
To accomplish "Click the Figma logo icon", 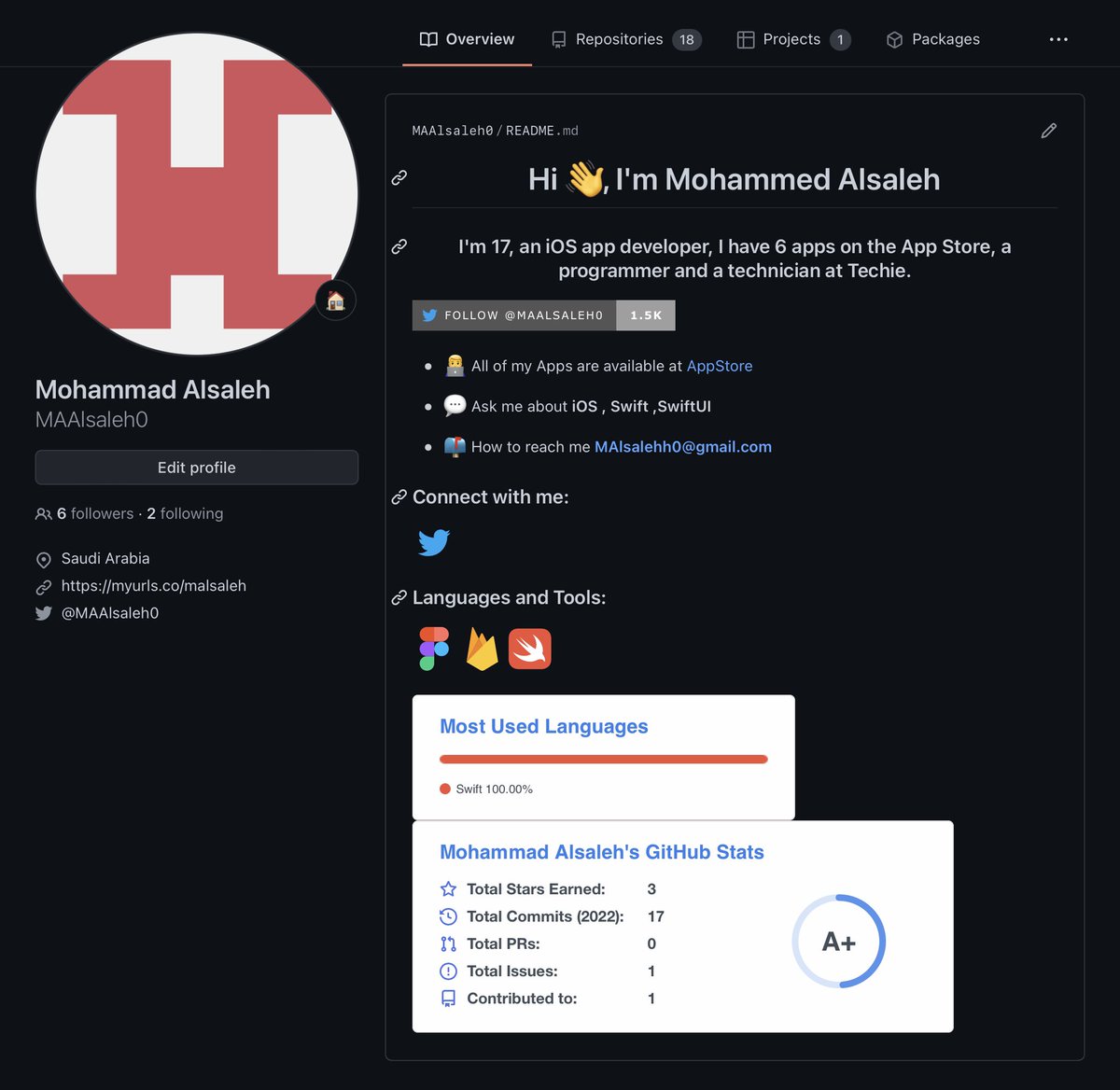I will tap(434, 649).
